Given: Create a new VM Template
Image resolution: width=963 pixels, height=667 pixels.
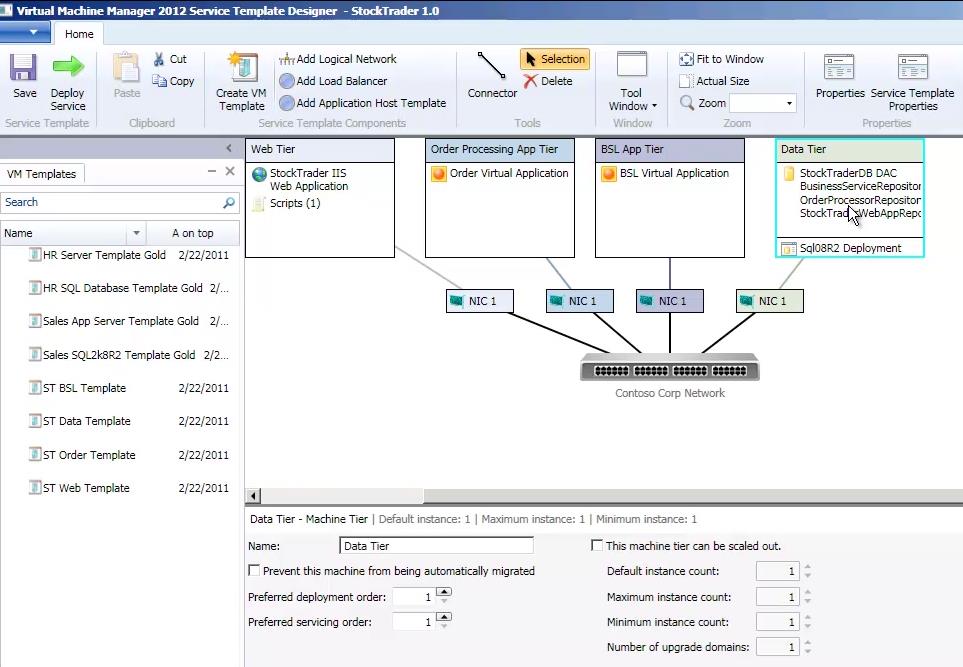Looking at the screenshot, I should pyautogui.click(x=241, y=82).
